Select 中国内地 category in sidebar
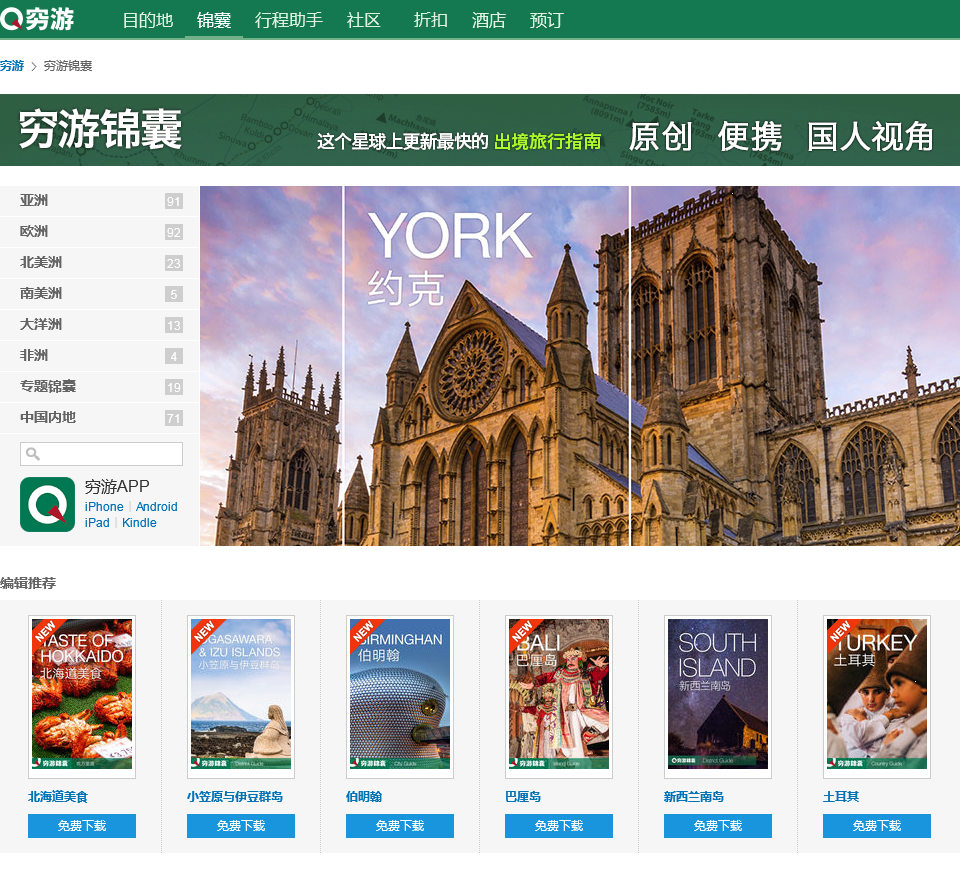The height and width of the screenshot is (873, 960). pos(100,418)
